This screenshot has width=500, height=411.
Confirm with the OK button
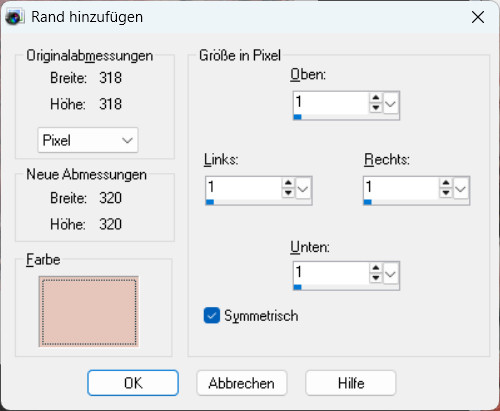tap(133, 383)
